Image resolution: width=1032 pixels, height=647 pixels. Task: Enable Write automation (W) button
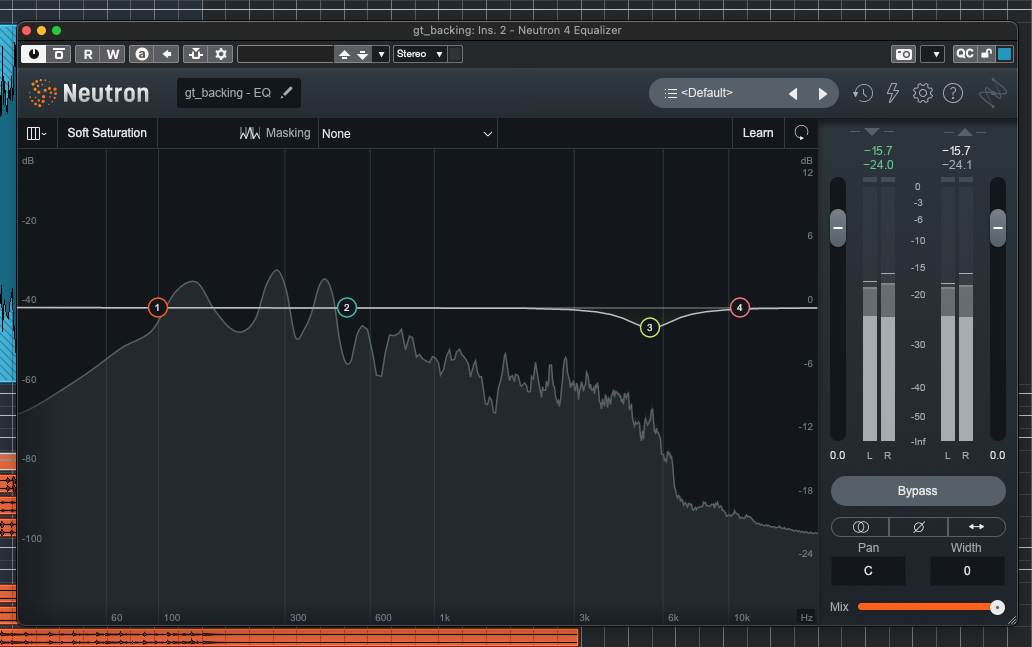click(113, 54)
